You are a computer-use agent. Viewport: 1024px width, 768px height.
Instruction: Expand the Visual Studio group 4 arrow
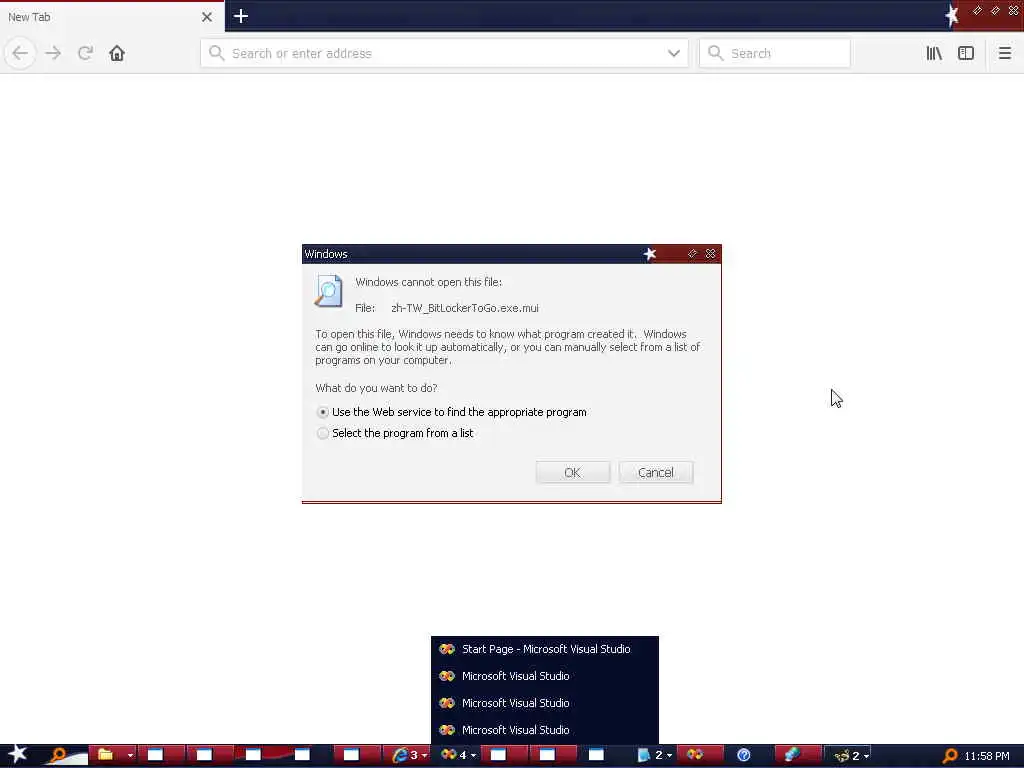click(473, 756)
